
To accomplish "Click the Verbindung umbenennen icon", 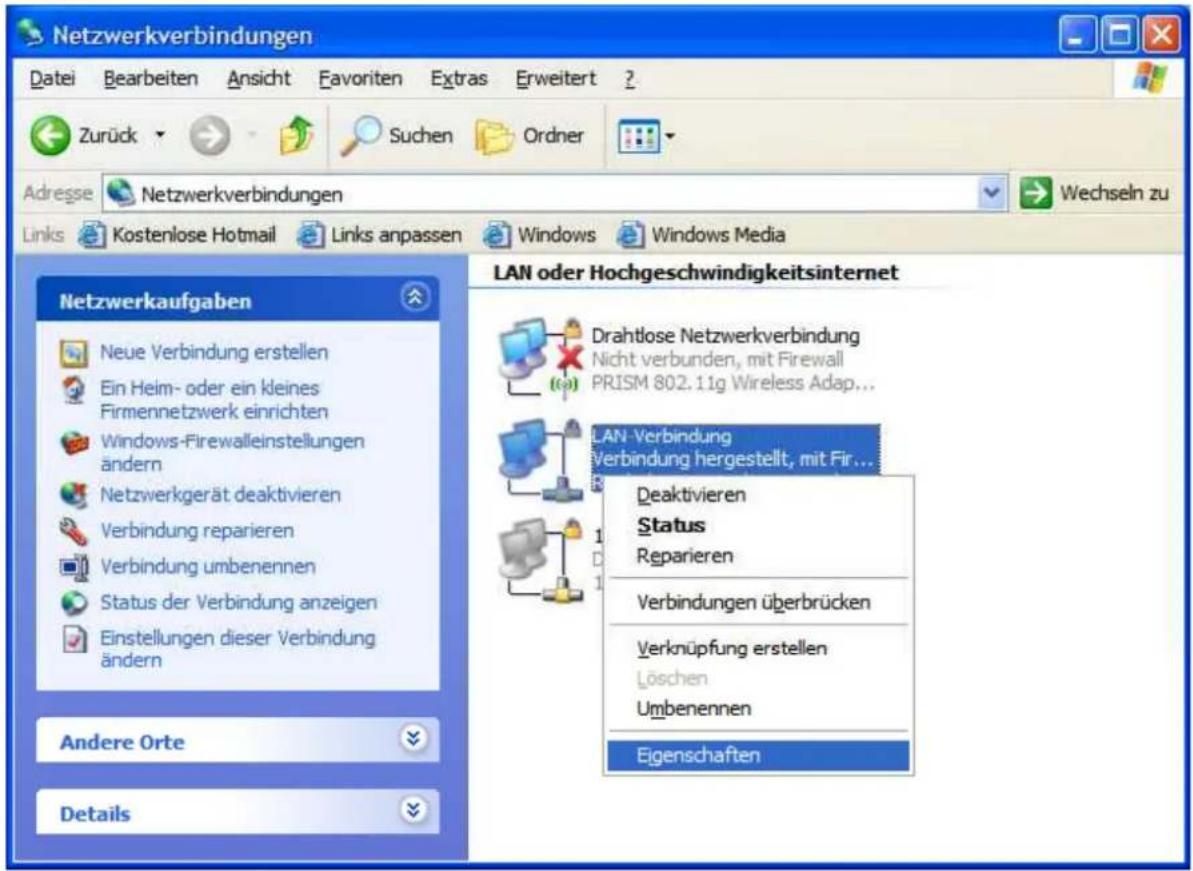I will point(74,567).
